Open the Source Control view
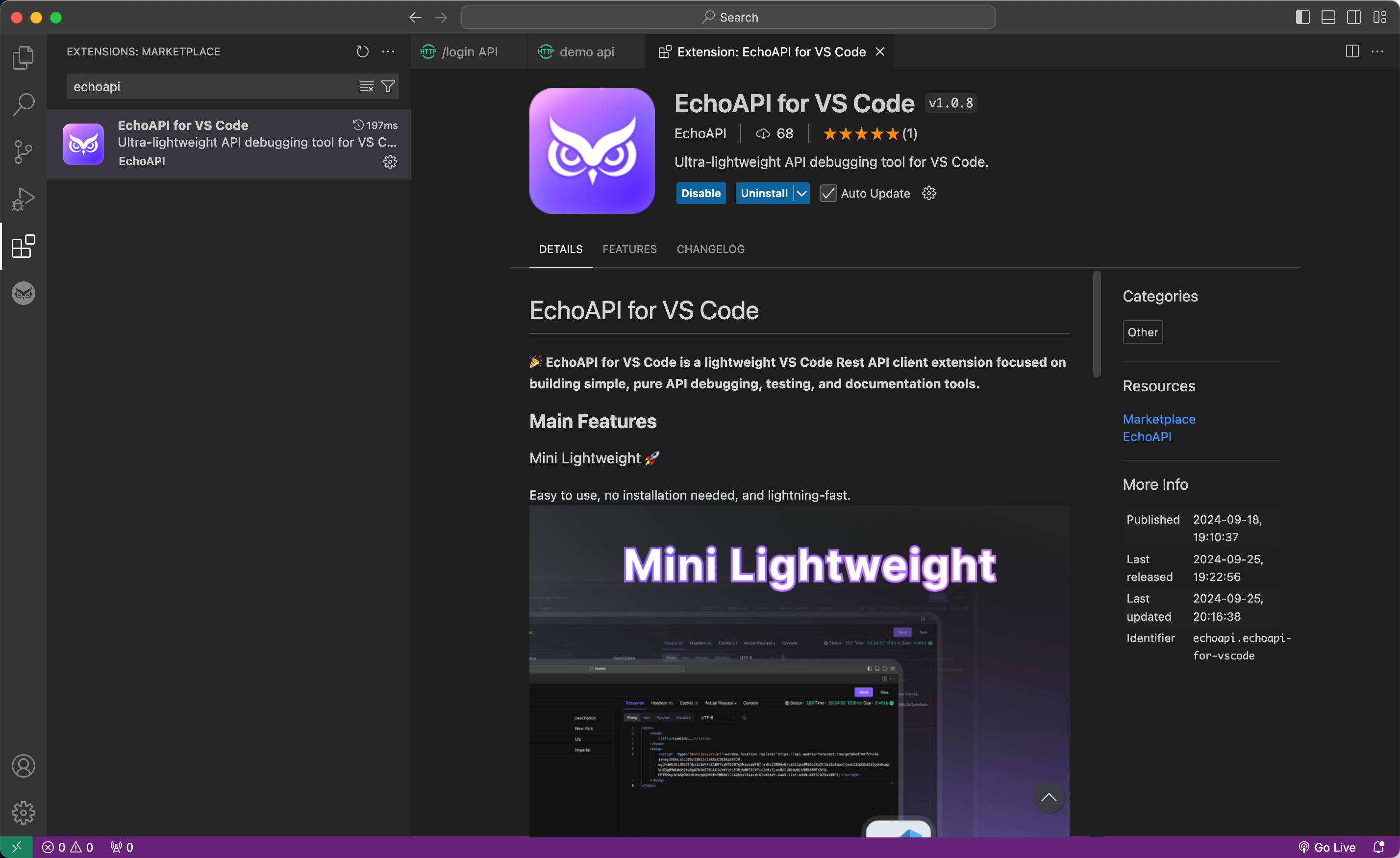Image resolution: width=1400 pixels, height=858 pixels. [x=24, y=151]
